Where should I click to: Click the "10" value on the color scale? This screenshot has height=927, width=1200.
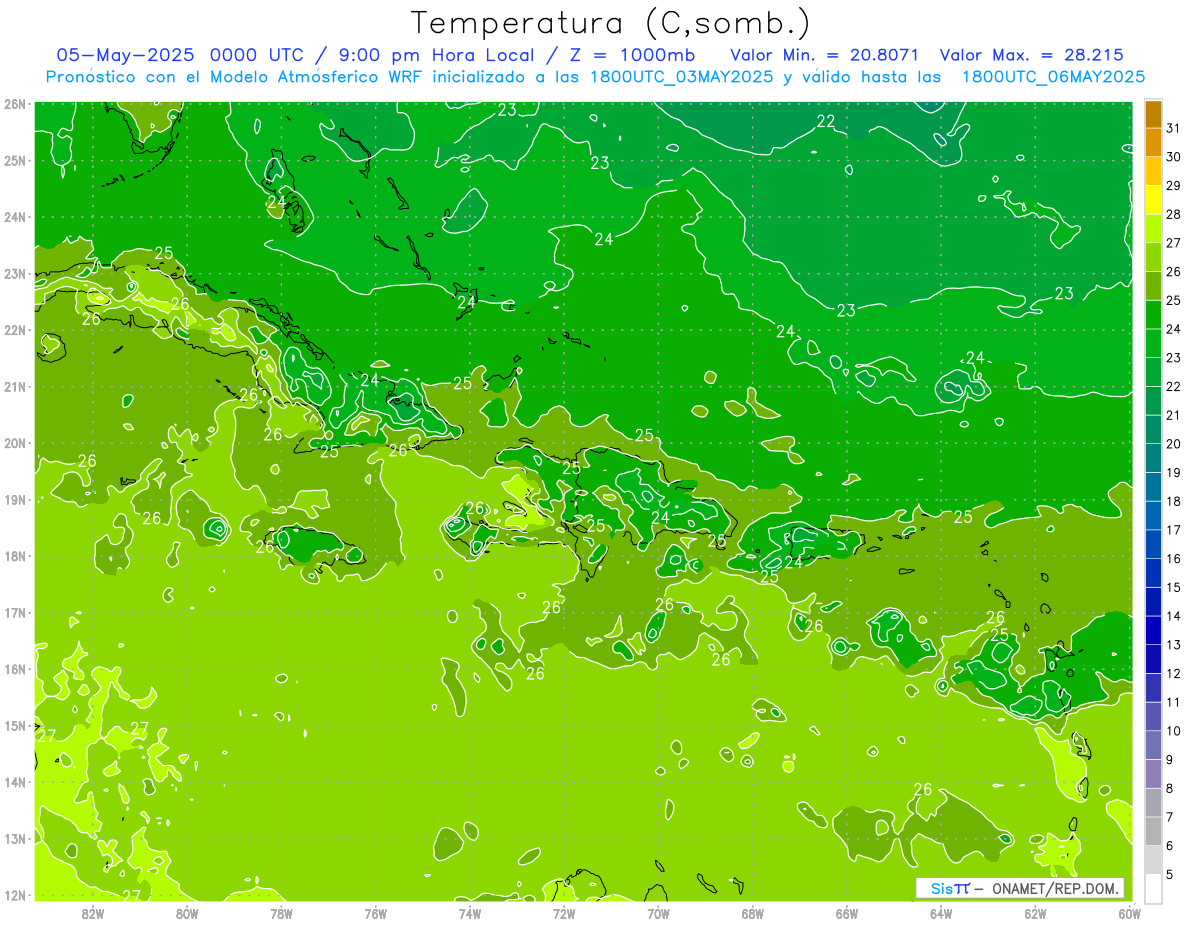point(1174,730)
